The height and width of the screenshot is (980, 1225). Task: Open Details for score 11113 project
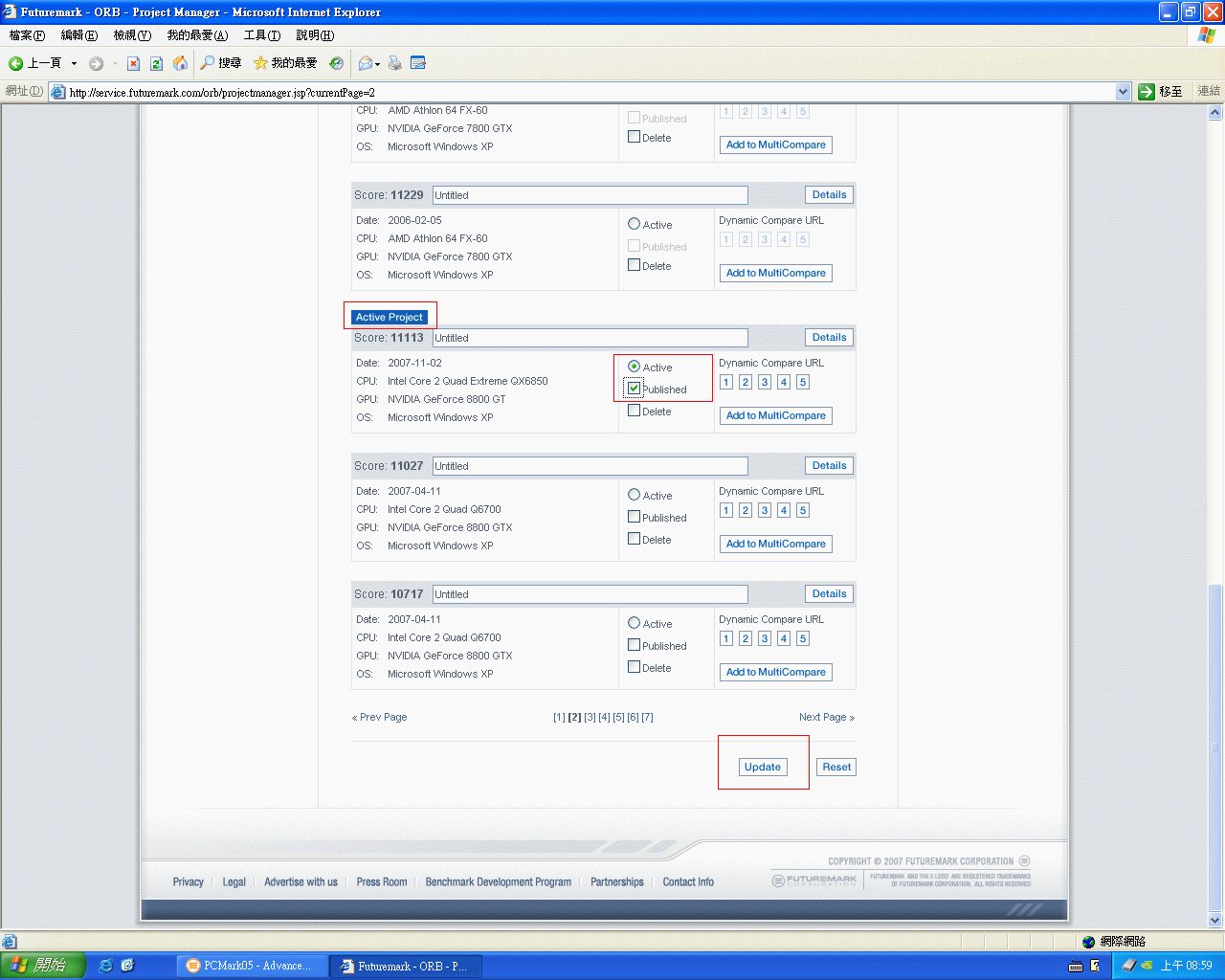pos(830,337)
